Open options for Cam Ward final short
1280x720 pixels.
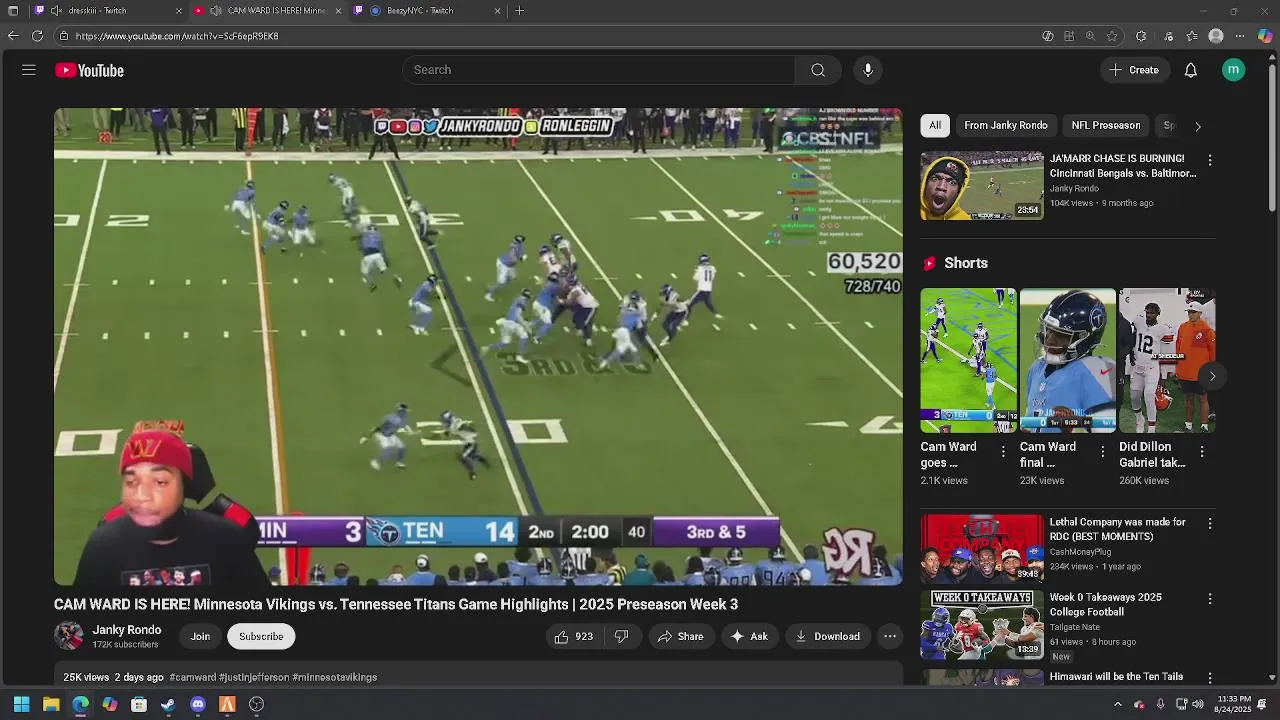pyautogui.click(x=1103, y=451)
